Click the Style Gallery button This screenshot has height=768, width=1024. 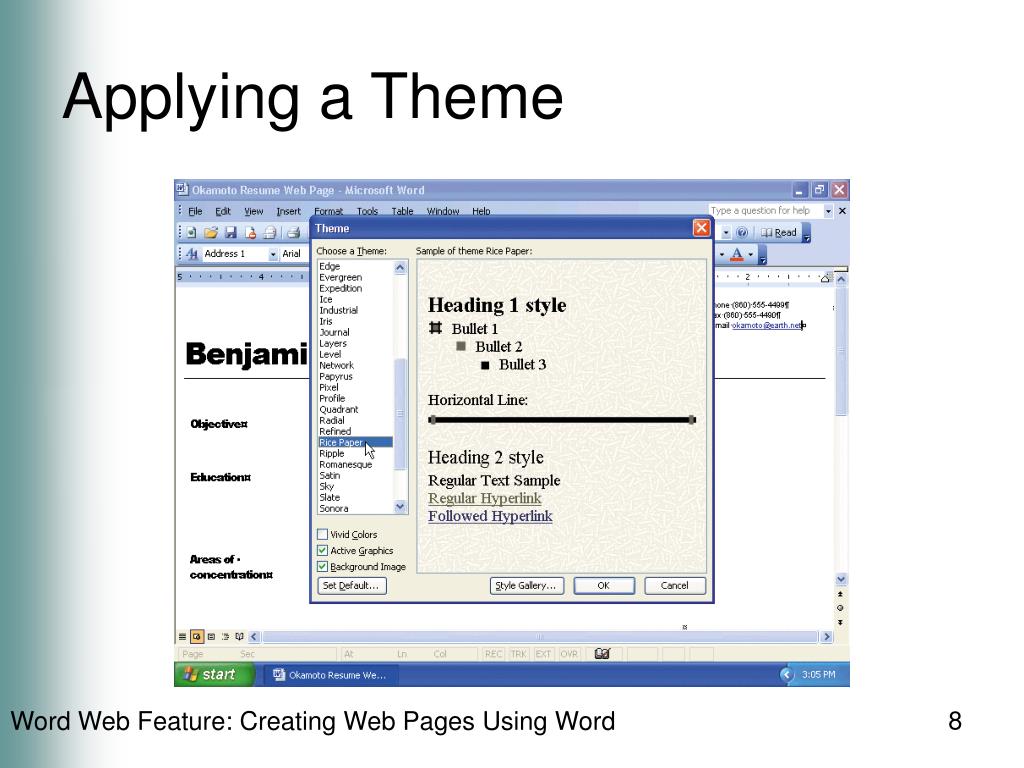pyautogui.click(x=526, y=586)
